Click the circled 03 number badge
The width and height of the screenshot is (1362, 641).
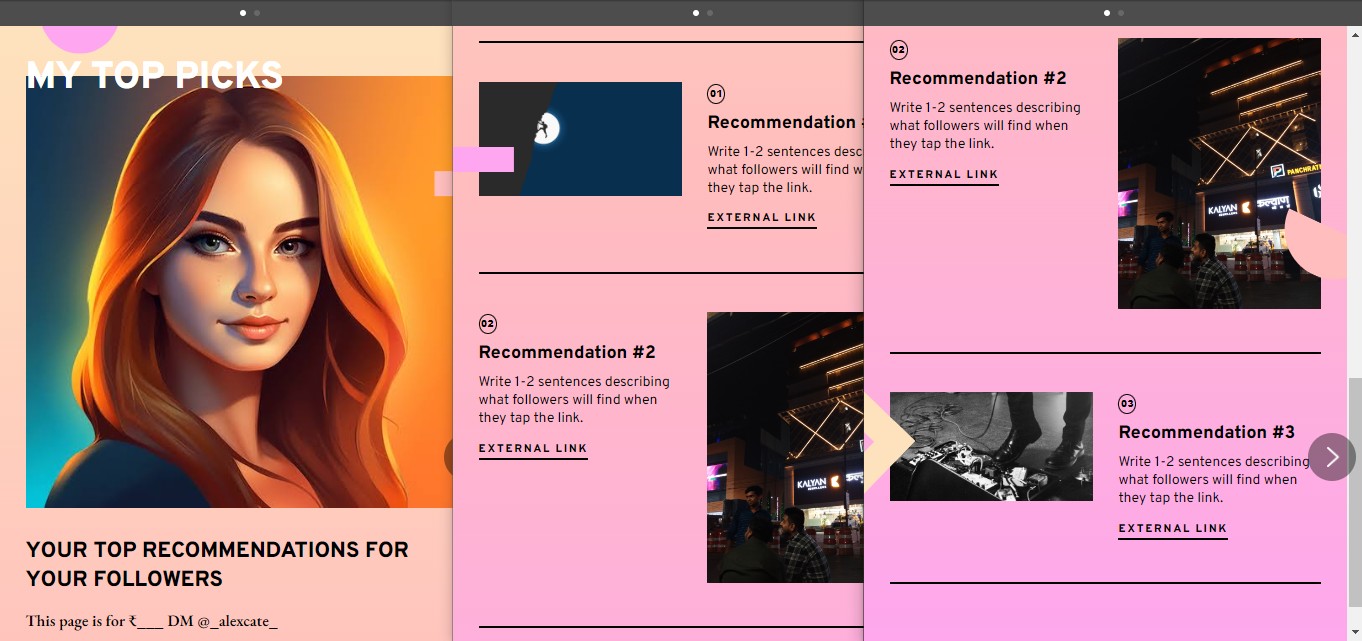[1127, 404]
